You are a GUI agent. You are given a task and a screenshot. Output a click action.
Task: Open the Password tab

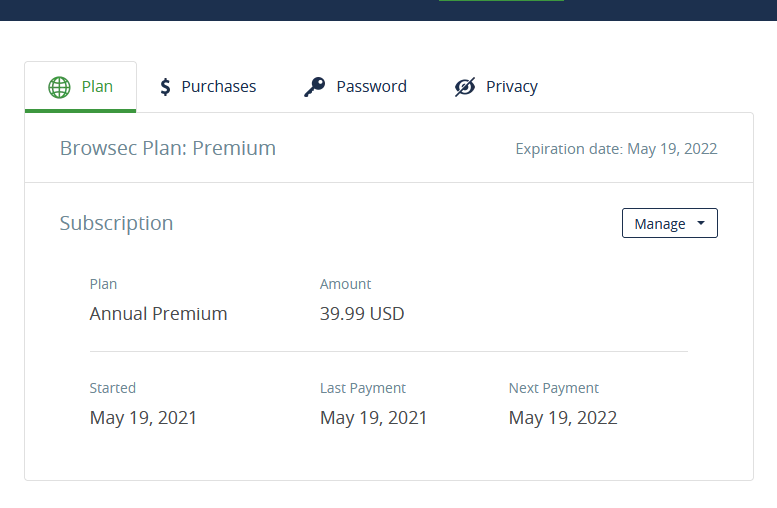[x=355, y=87]
